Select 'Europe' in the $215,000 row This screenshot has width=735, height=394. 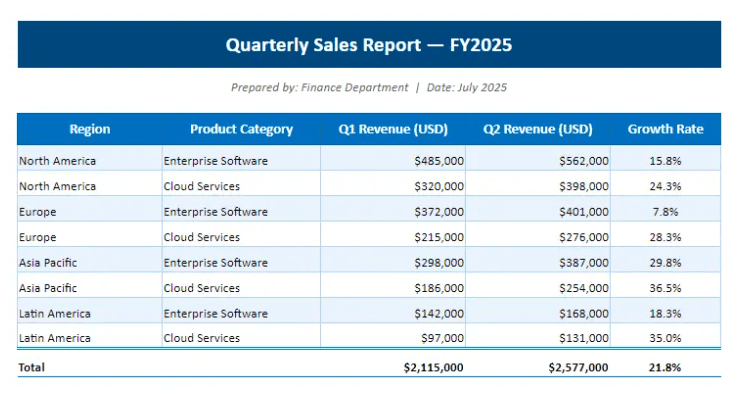pyautogui.click(x=38, y=238)
